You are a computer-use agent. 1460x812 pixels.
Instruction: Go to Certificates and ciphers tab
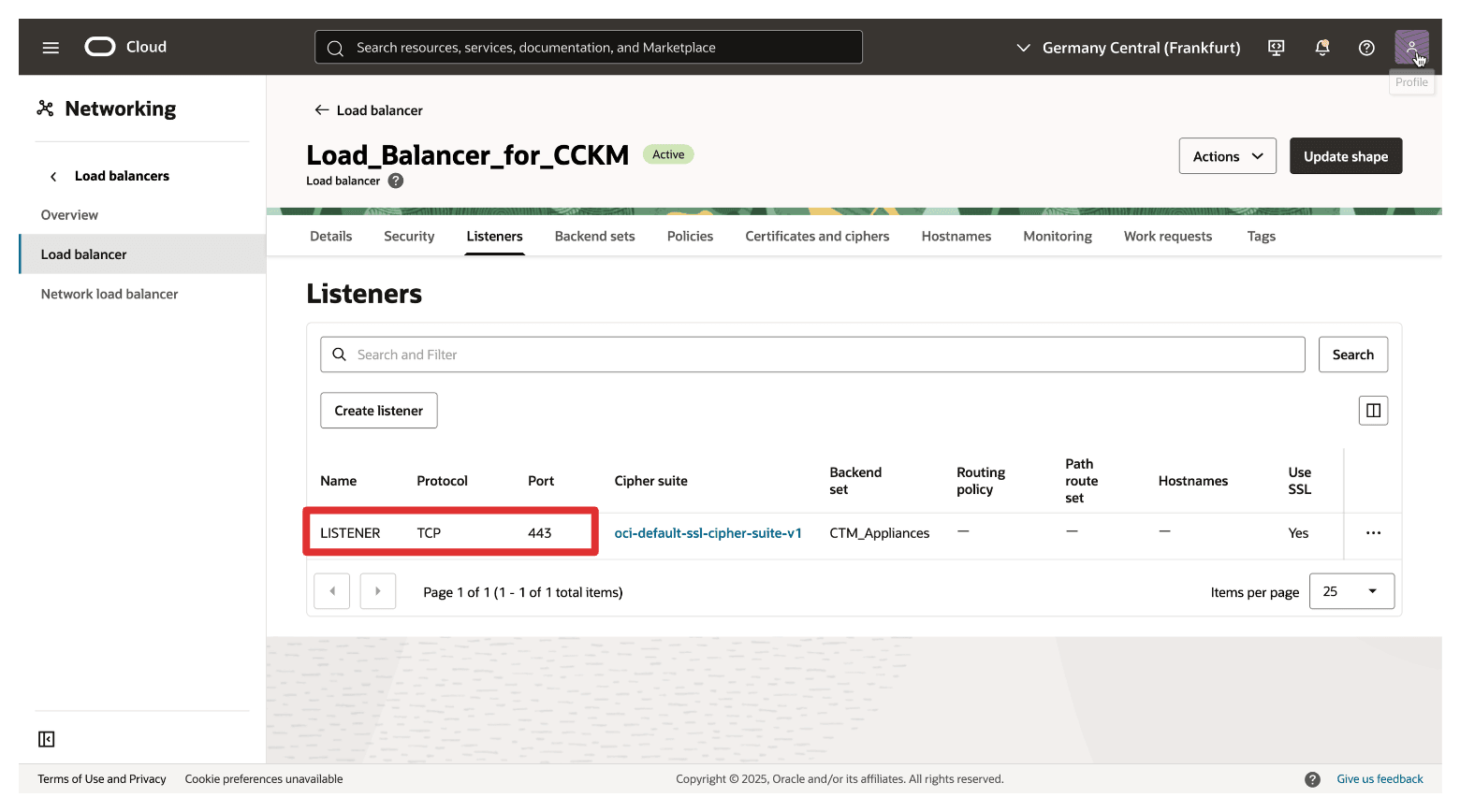pyautogui.click(x=817, y=236)
